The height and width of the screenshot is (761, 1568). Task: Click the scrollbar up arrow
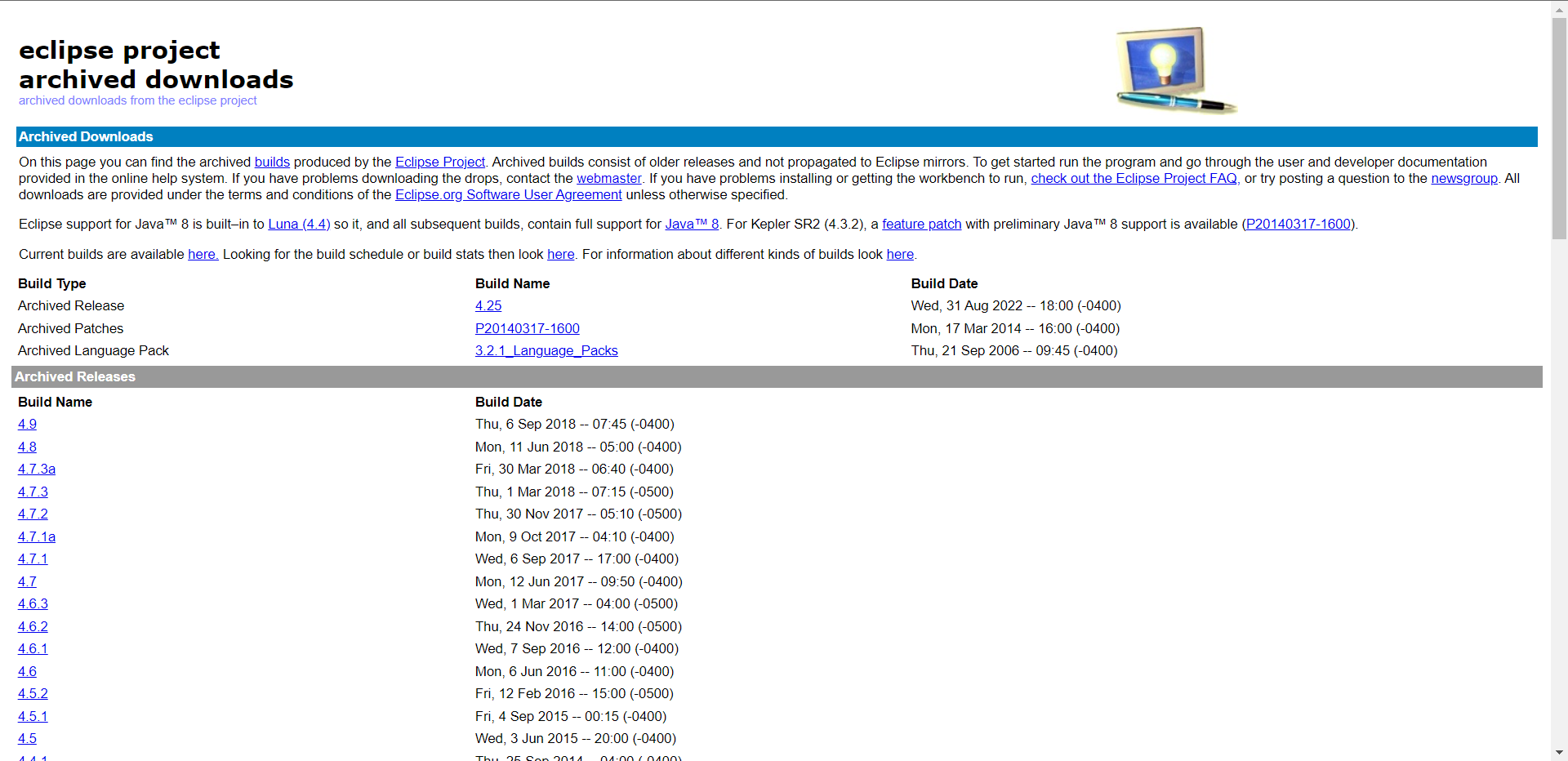point(1559,8)
